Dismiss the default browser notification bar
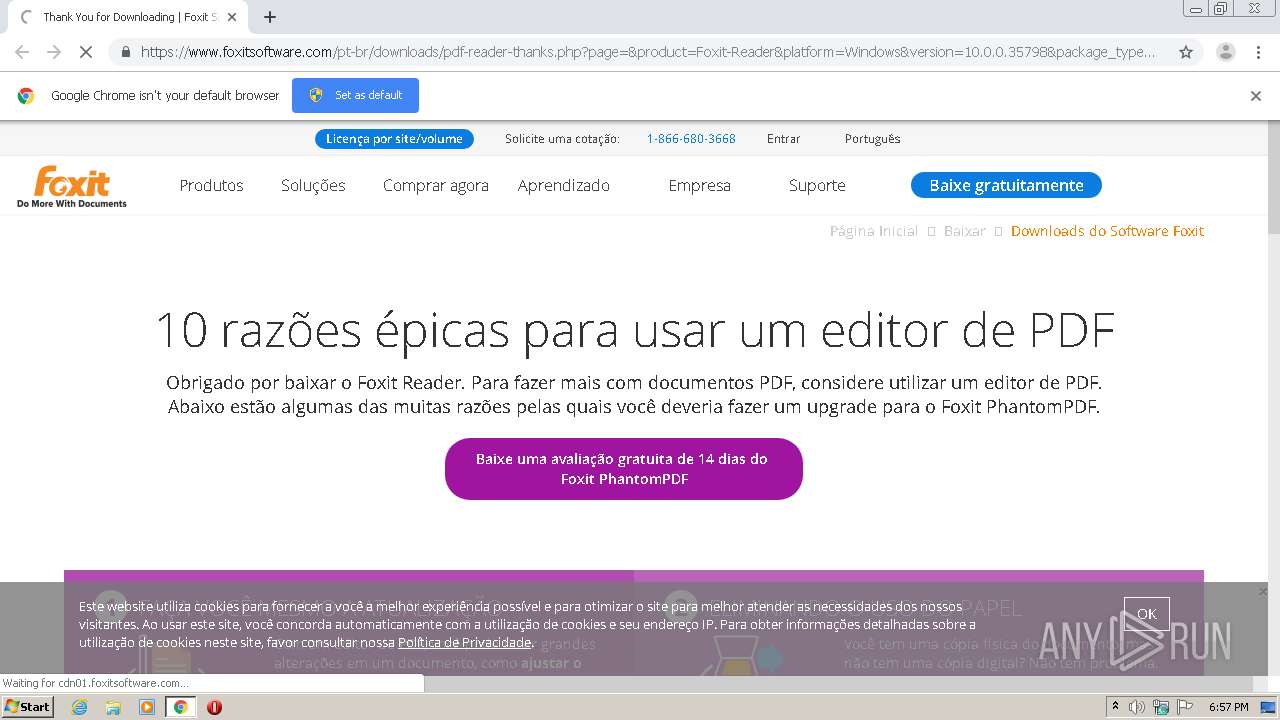The height and width of the screenshot is (720, 1280). pyautogui.click(x=1256, y=96)
